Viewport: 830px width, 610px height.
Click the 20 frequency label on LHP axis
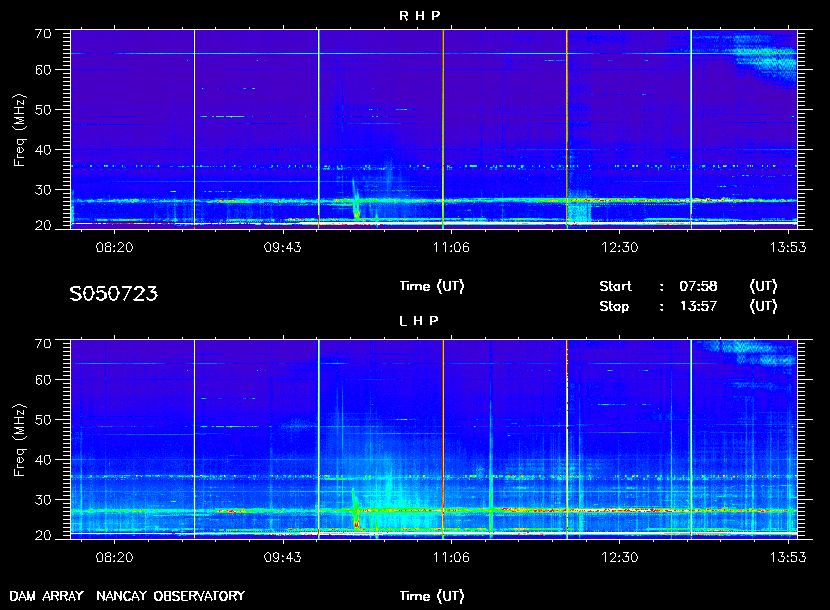pyautogui.click(x=43, y=536)
